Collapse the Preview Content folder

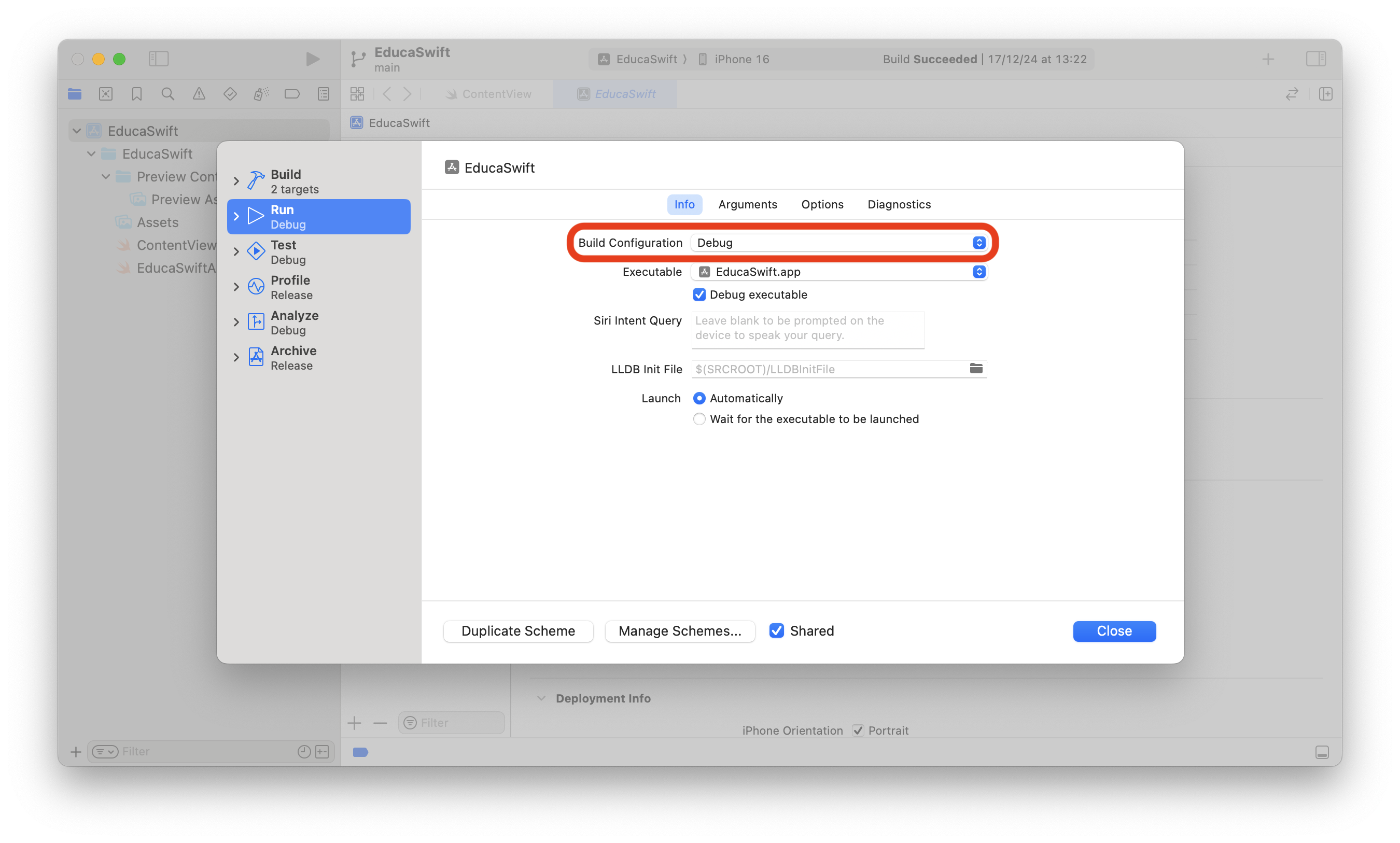(x=106, y=177)
